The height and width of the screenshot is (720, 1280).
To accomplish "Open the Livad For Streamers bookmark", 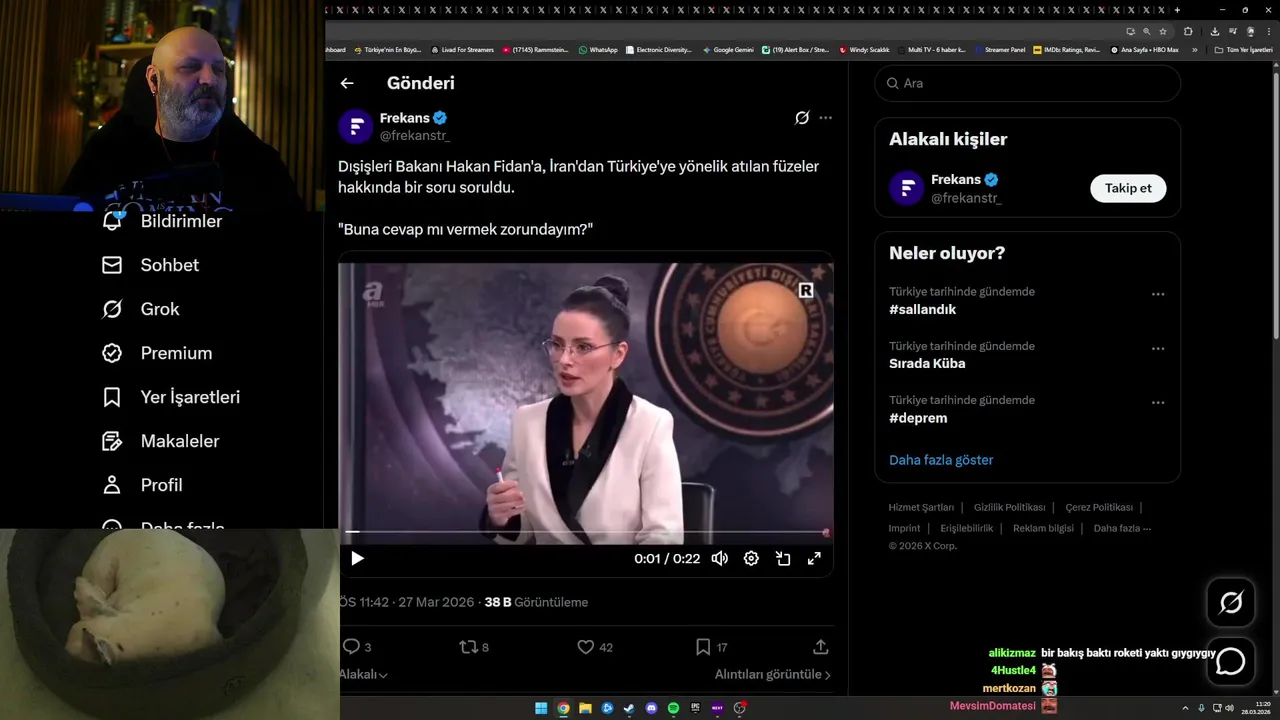I will (x=462, y=49).
